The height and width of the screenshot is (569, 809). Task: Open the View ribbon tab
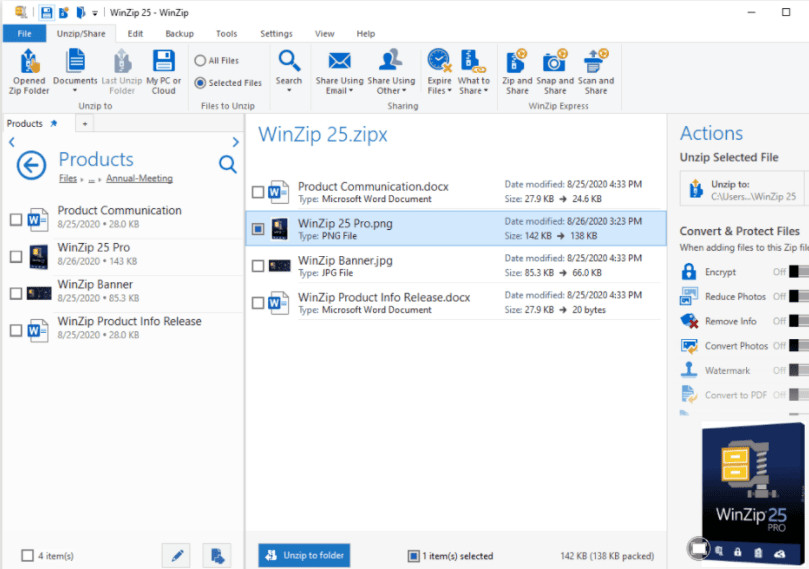(x=325, y=34)
